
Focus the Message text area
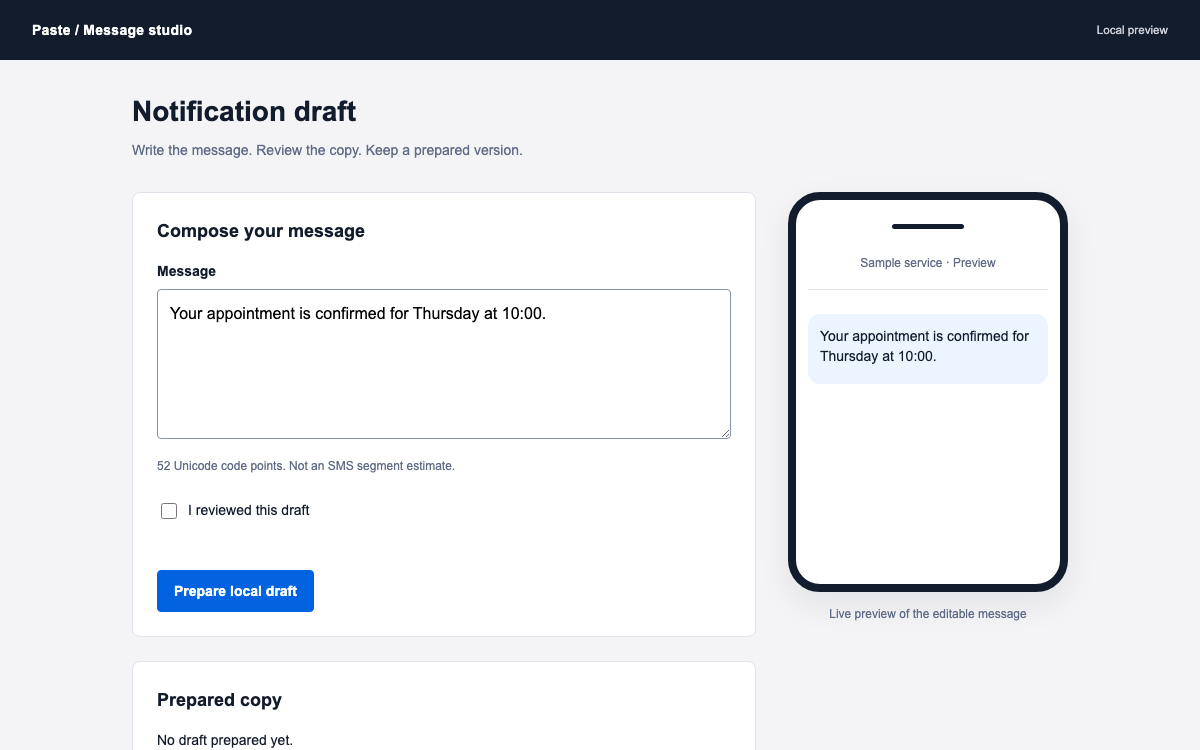444,364
